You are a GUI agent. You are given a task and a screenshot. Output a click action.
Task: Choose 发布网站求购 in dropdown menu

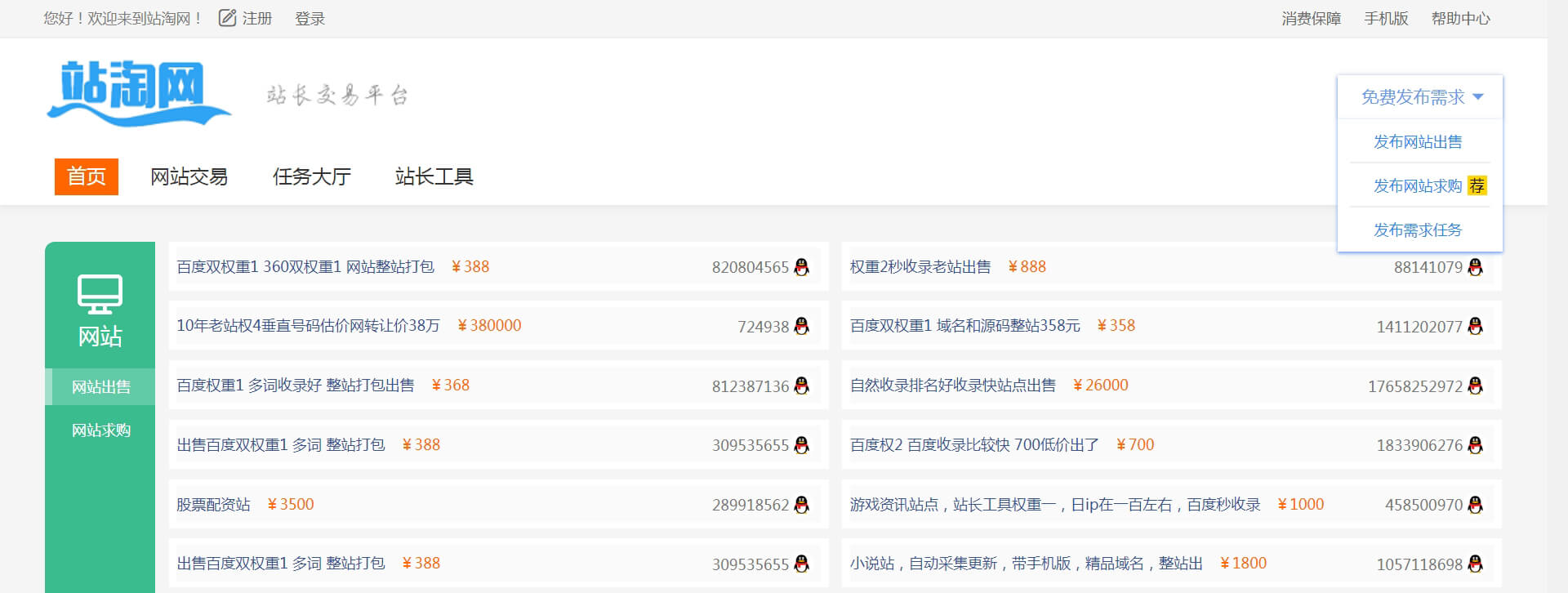point(1418,186)
